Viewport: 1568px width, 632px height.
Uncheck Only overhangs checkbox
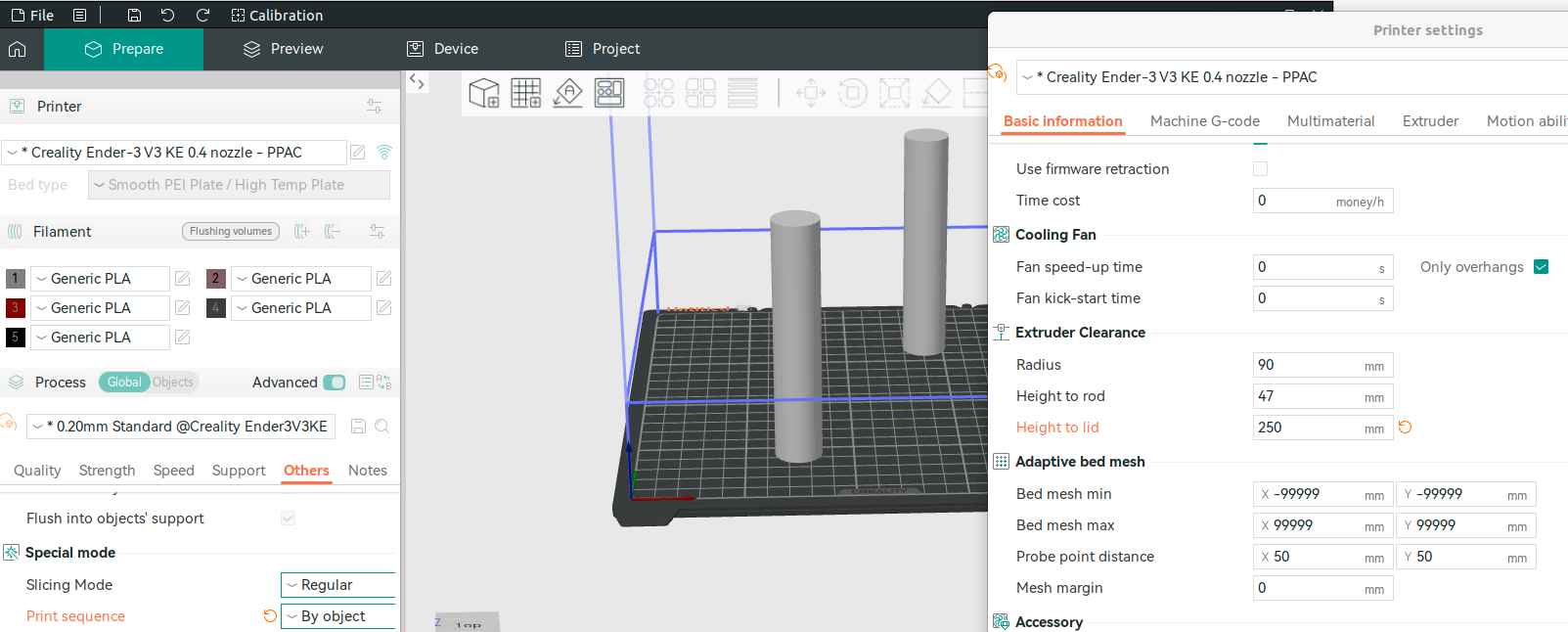point(1542,267)
